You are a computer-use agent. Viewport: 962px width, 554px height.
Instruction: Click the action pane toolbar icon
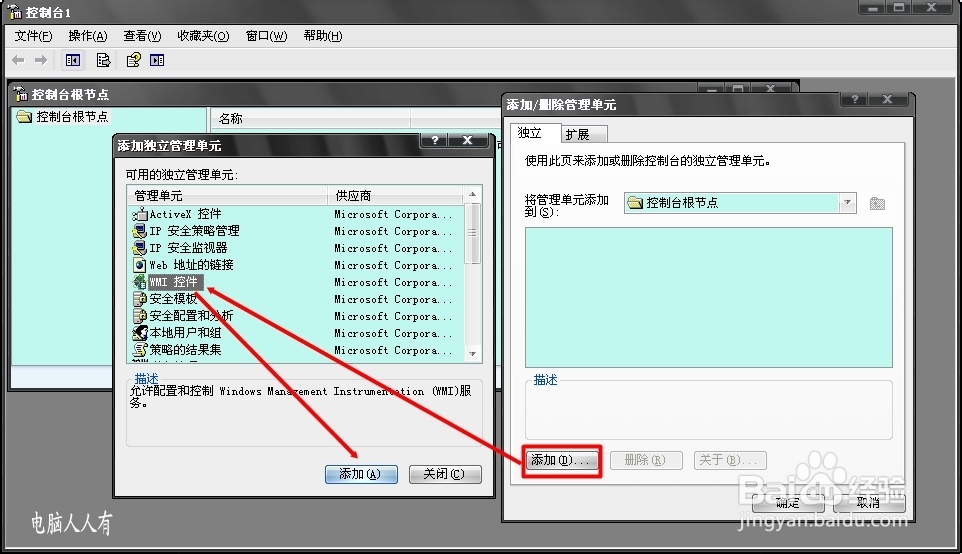point(157,60)
